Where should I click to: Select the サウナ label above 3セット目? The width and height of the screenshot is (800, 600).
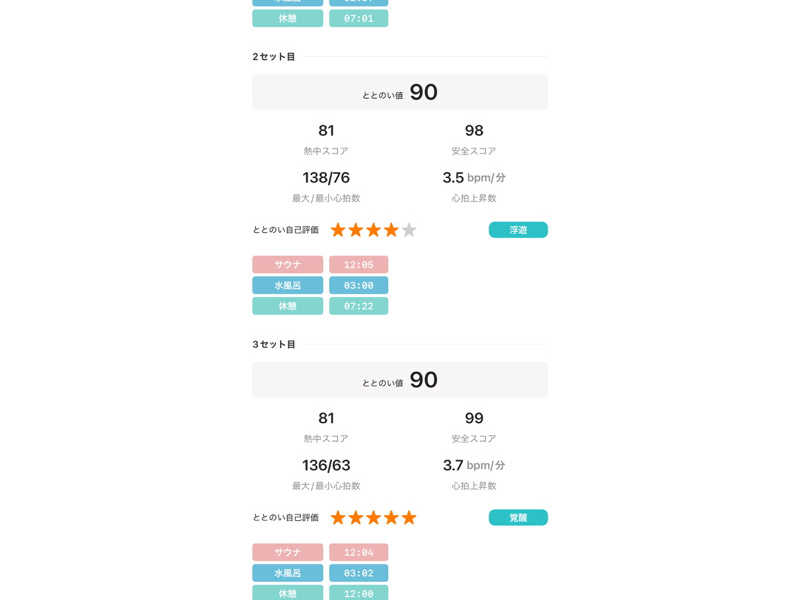click(x=288, y=265)
